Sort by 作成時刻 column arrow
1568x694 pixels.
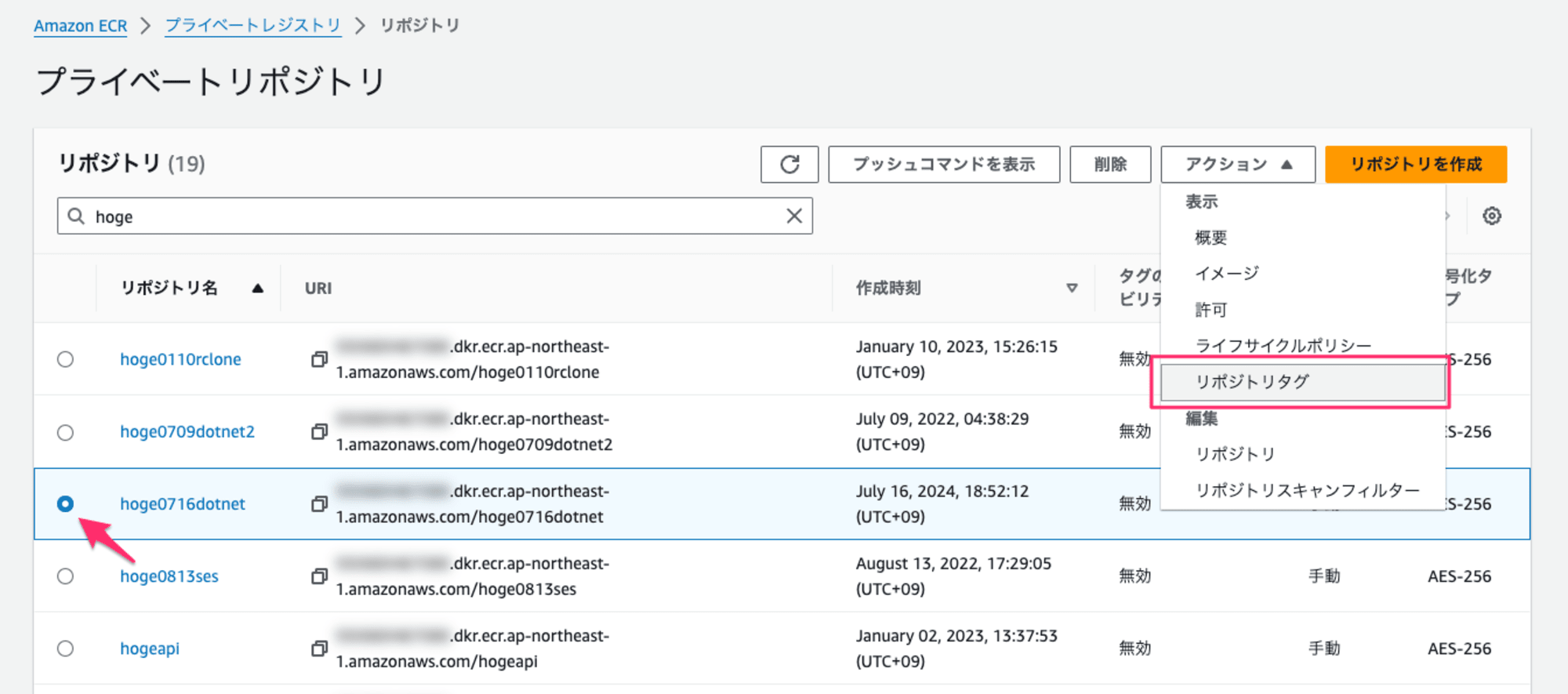(x=1072, y=289)
